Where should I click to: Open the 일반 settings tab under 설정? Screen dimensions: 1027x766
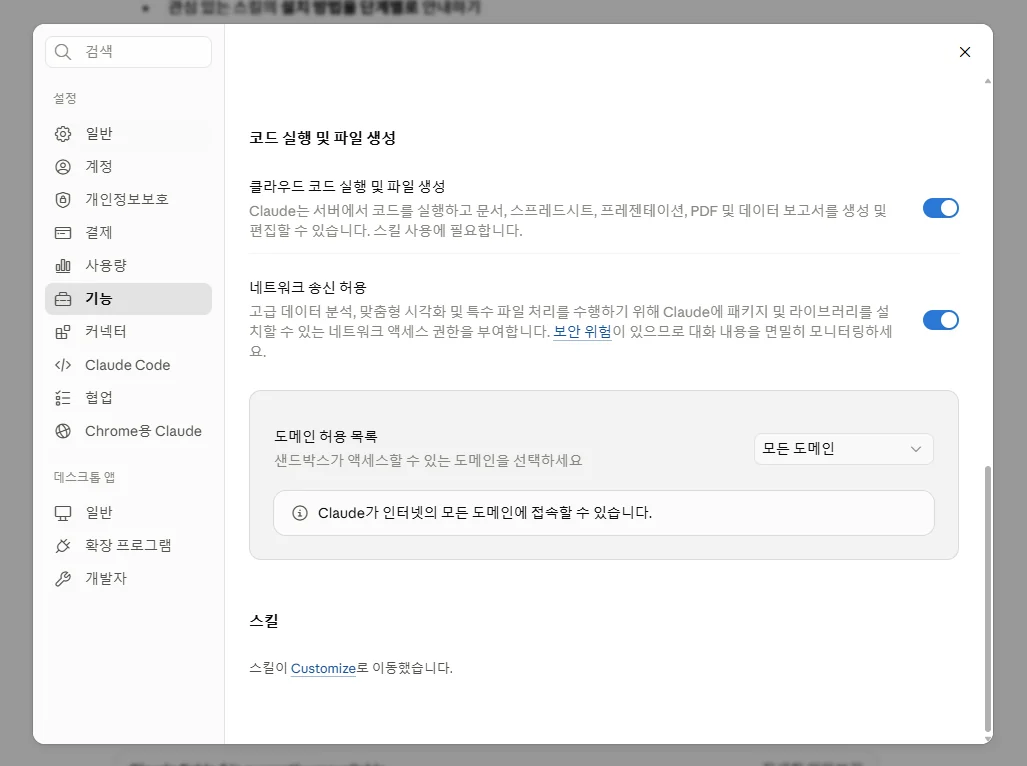[128, 134]
